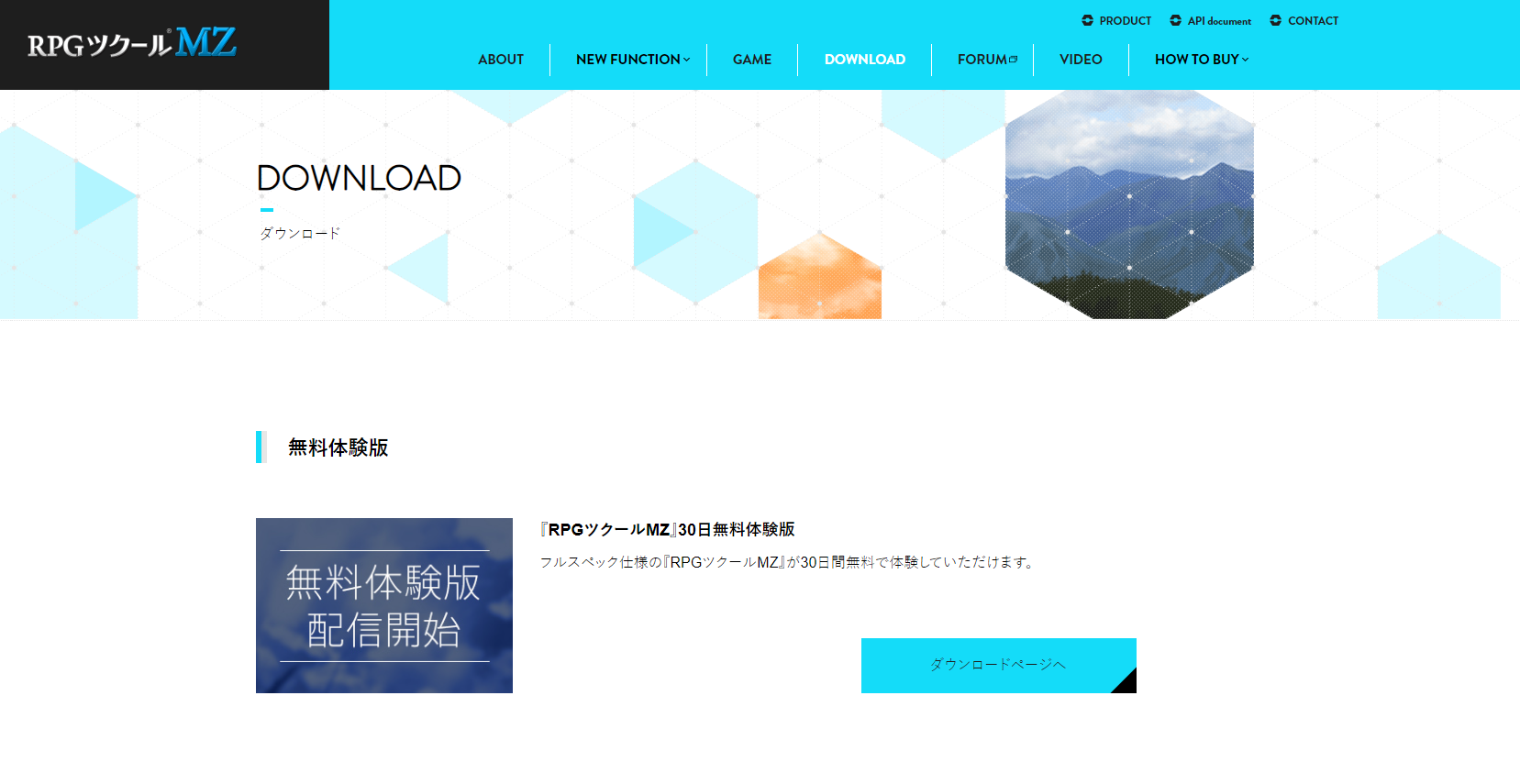This screenshot has width=1520, height=784.
Task: Click the 『RPGツクールMZ』30日無料体験版 heading
Action: tap(667, 529)
